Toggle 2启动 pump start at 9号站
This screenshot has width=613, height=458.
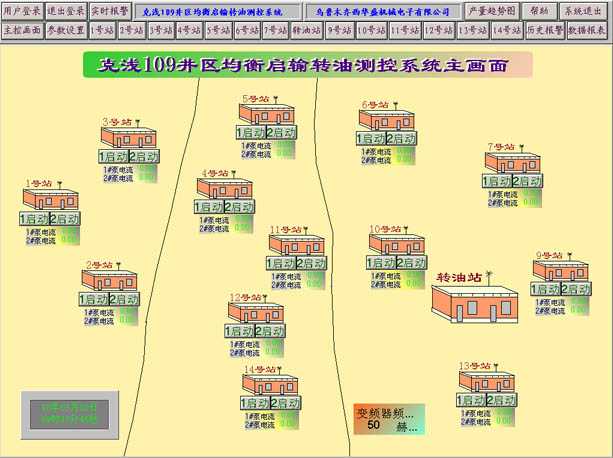(x=576, y=290)
